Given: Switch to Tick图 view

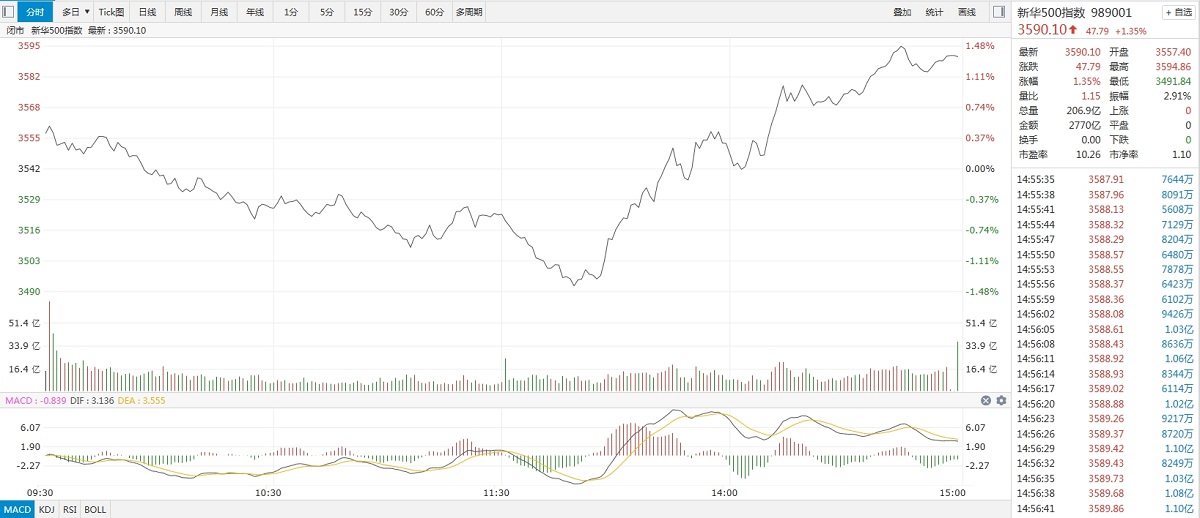Looking at the screenshot, I should (x=112, y=12).
